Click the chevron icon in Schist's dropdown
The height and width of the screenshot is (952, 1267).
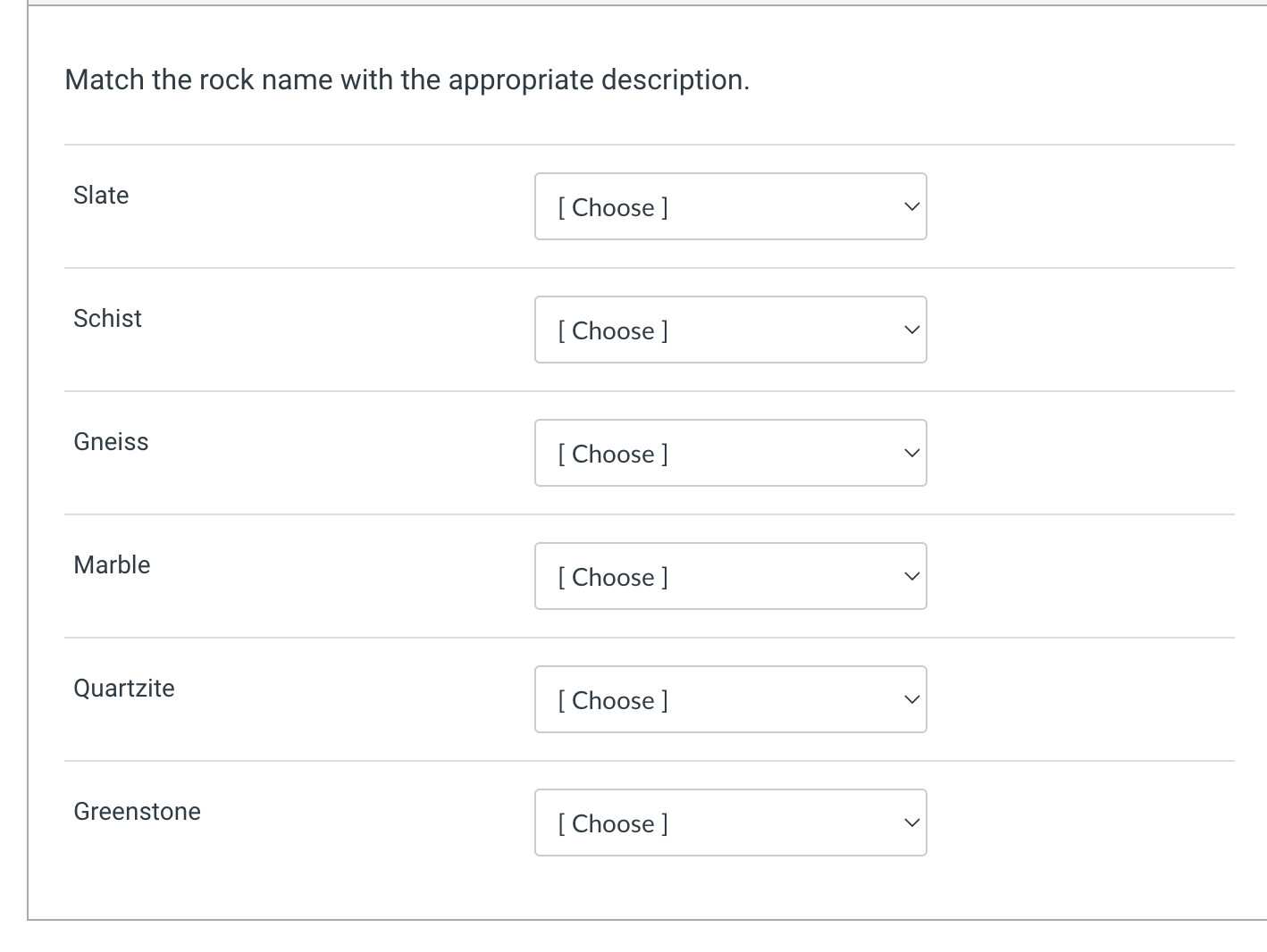click(910, 330)
